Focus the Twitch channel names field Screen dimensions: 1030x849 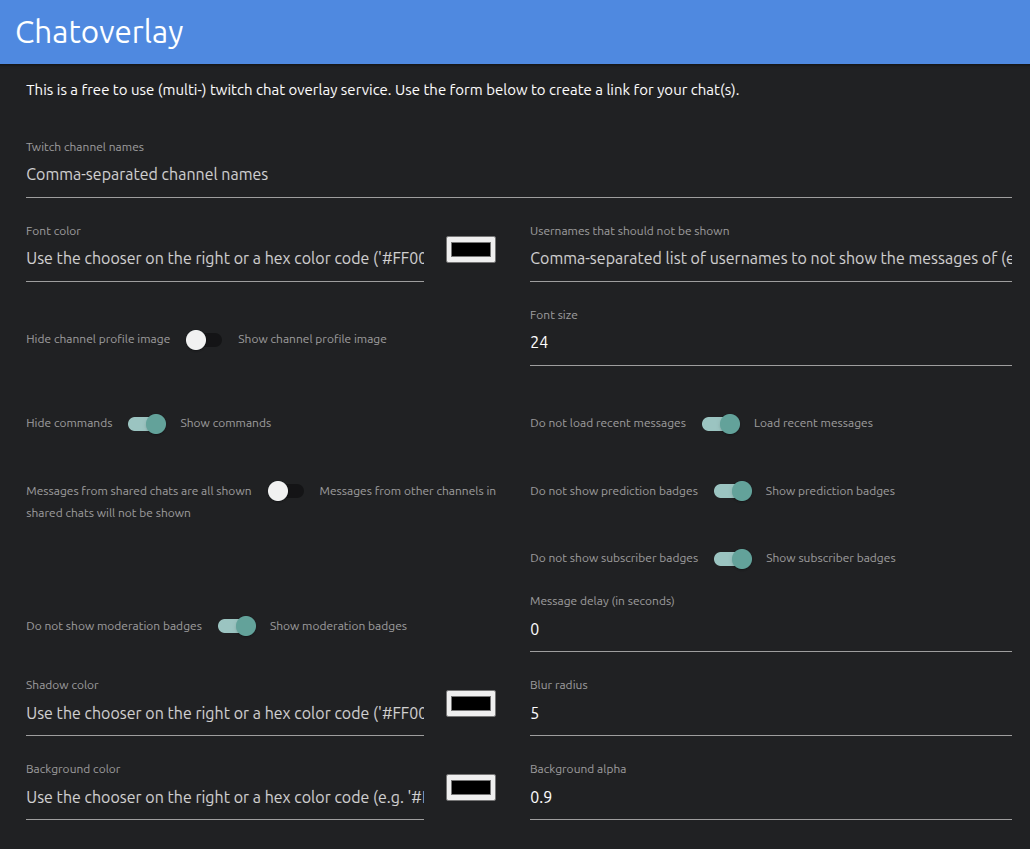pos(518,174)
